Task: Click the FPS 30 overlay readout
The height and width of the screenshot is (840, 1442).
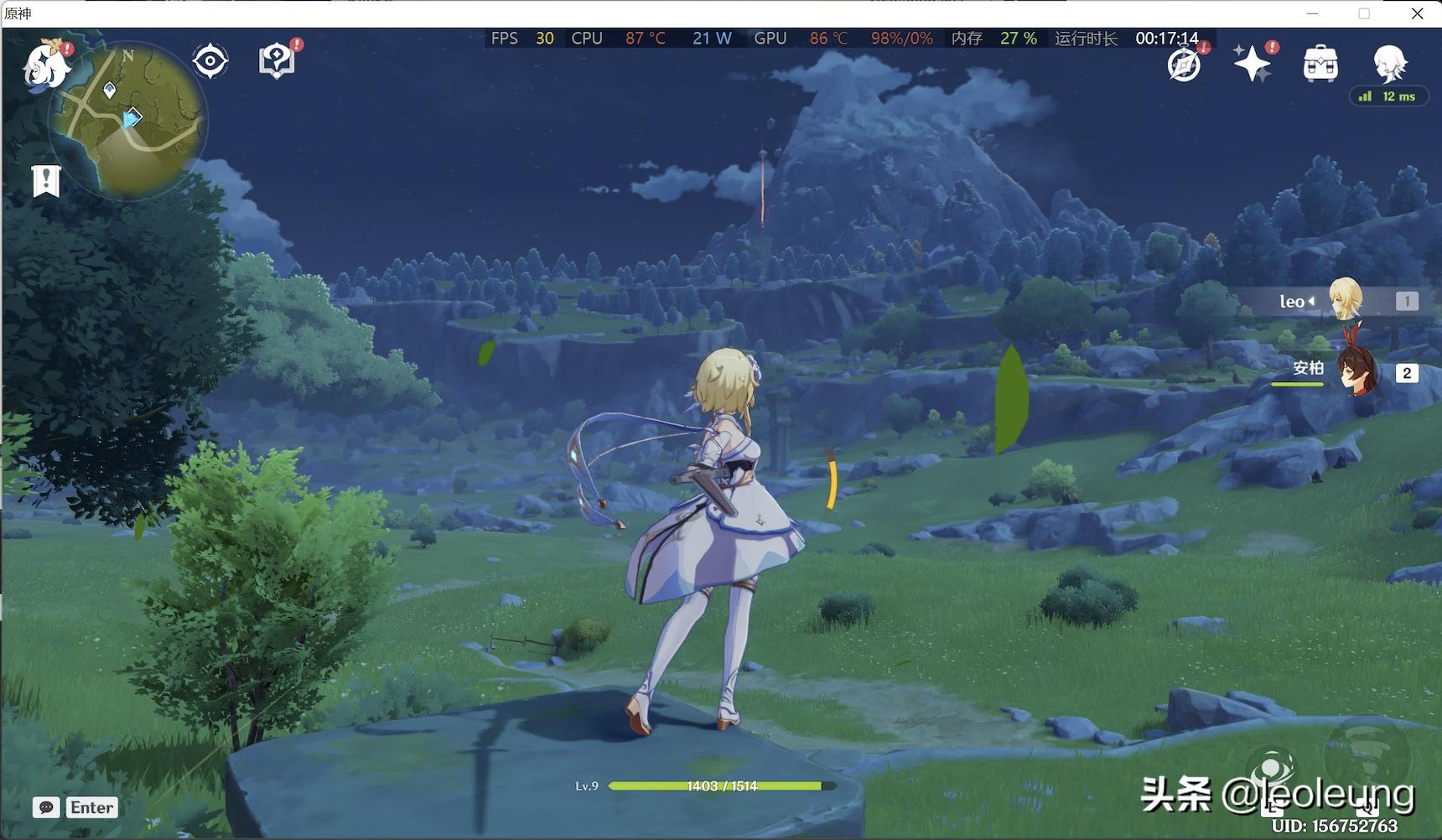Action: pos(522,39)
